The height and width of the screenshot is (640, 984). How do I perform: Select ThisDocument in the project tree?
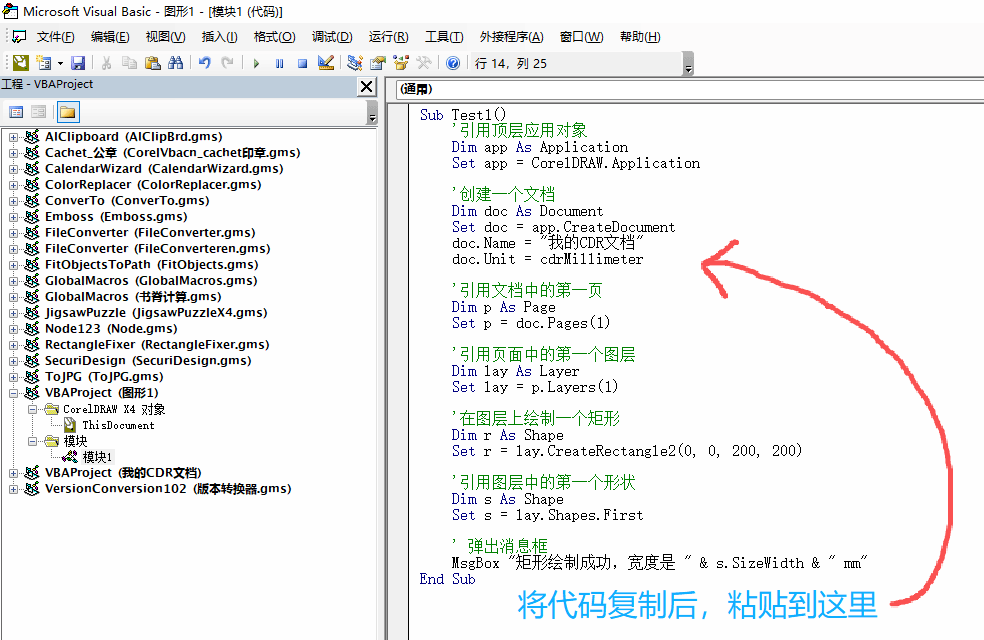click(x=117, y=425)
